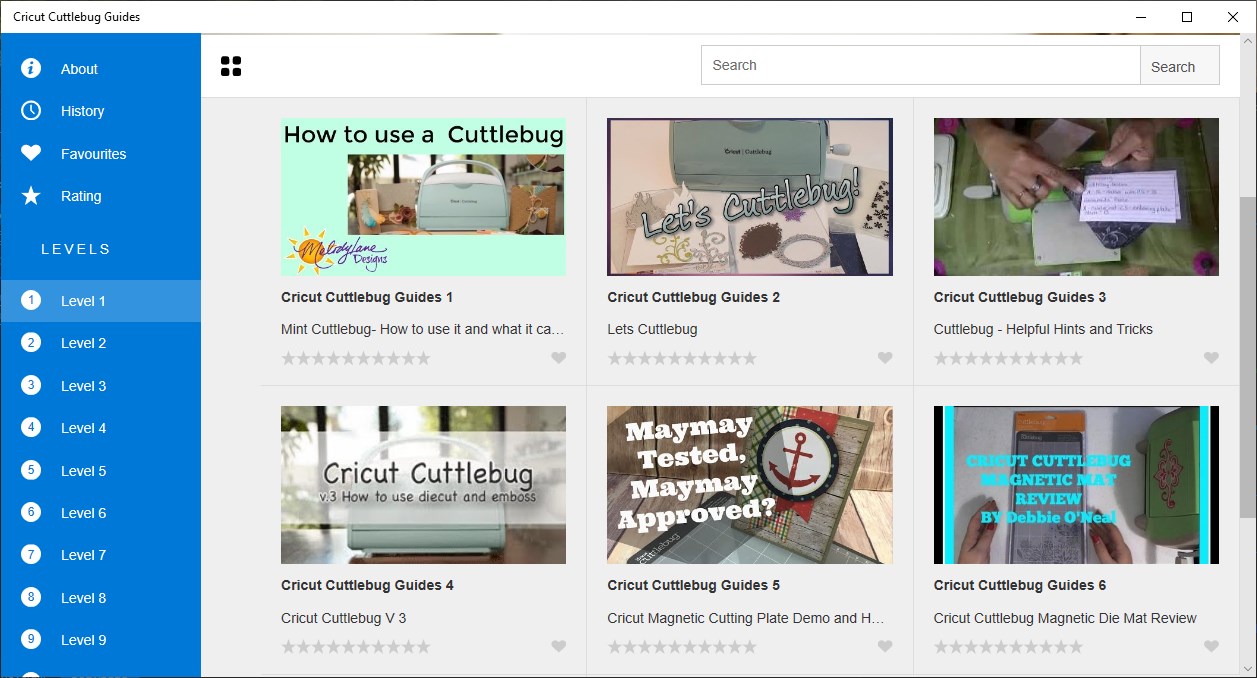This screenshot has height=678, width=1257.
Task: Click the Level 3 number badge
Action: pyautogui.click(x=31, y=385)
